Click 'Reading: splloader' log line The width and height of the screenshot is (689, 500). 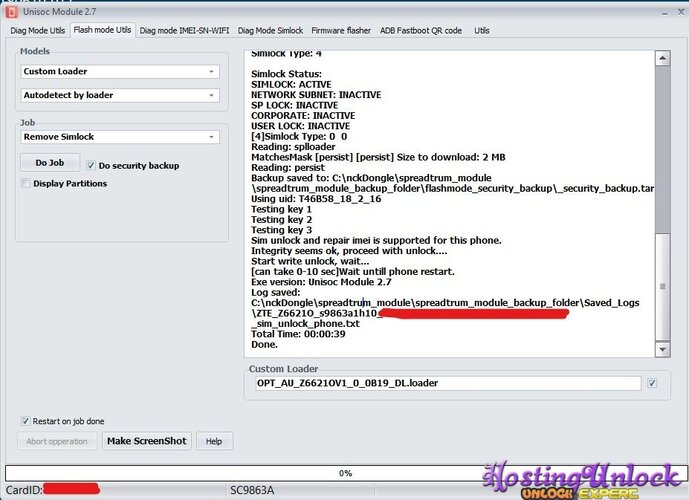[x=293, y=147]
